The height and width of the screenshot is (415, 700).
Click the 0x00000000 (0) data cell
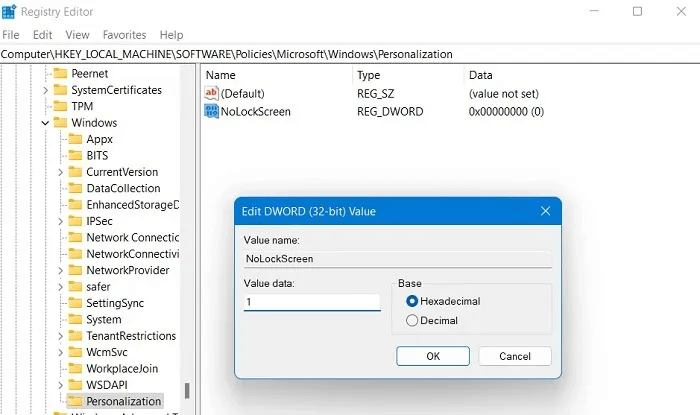pos(506,112)
